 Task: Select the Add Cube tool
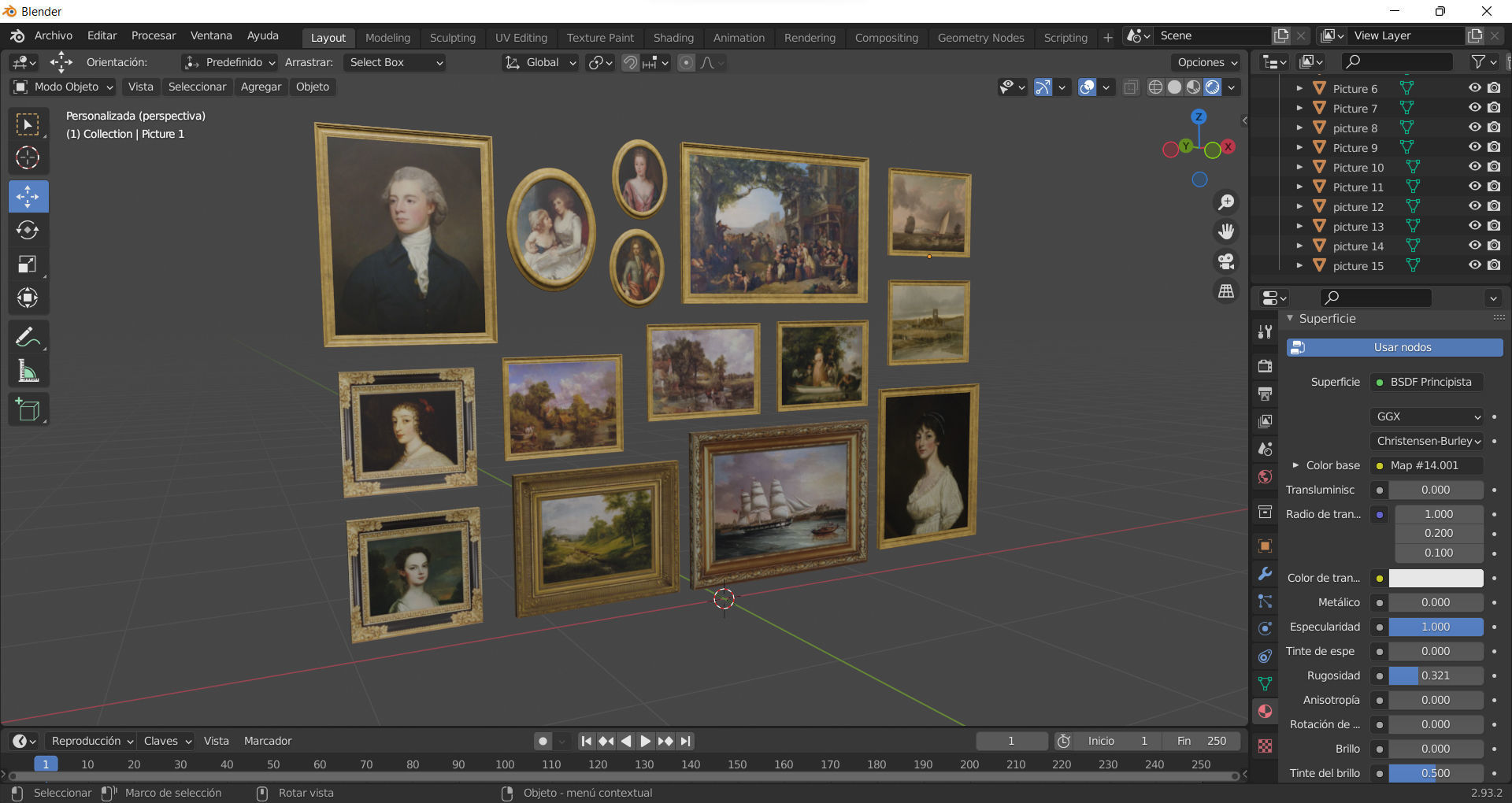tap(28, 409)
